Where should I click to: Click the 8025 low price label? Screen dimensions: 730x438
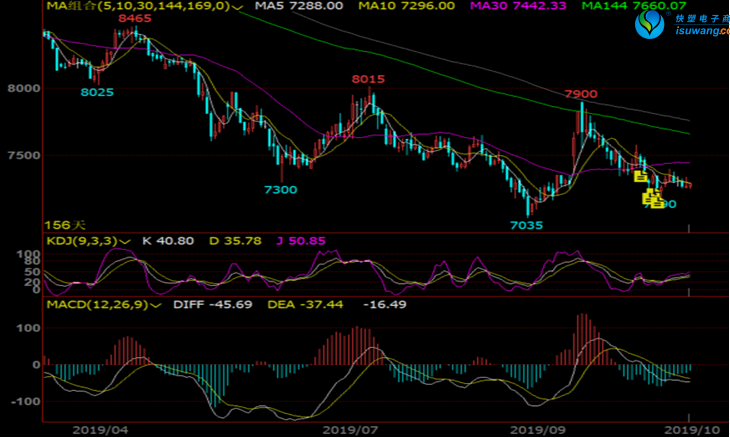pyautogui.click(x=97, y=92)
